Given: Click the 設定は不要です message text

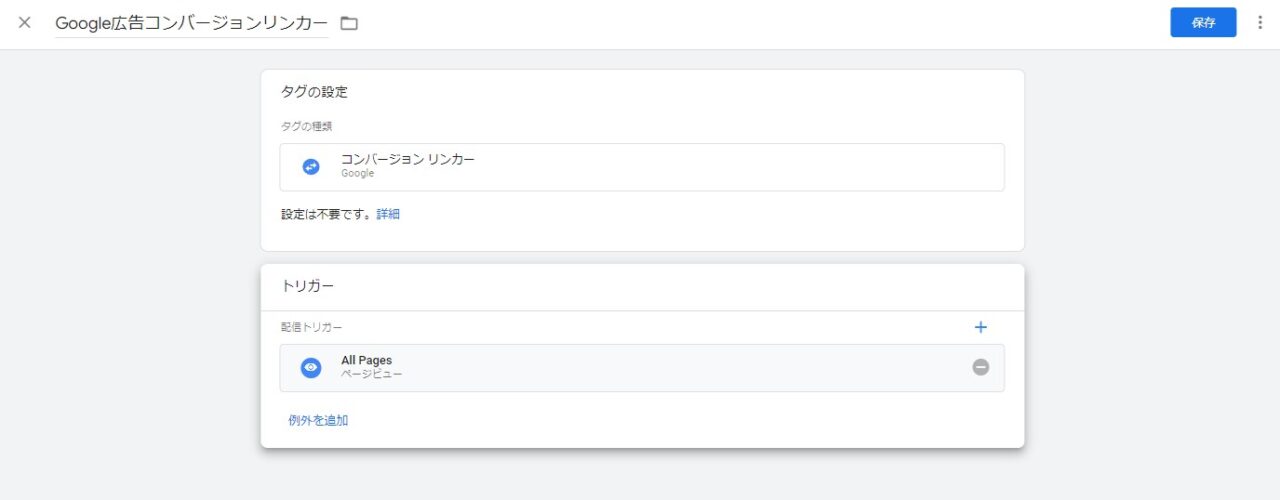Looking at the screenshot, I should coord(326,214).
